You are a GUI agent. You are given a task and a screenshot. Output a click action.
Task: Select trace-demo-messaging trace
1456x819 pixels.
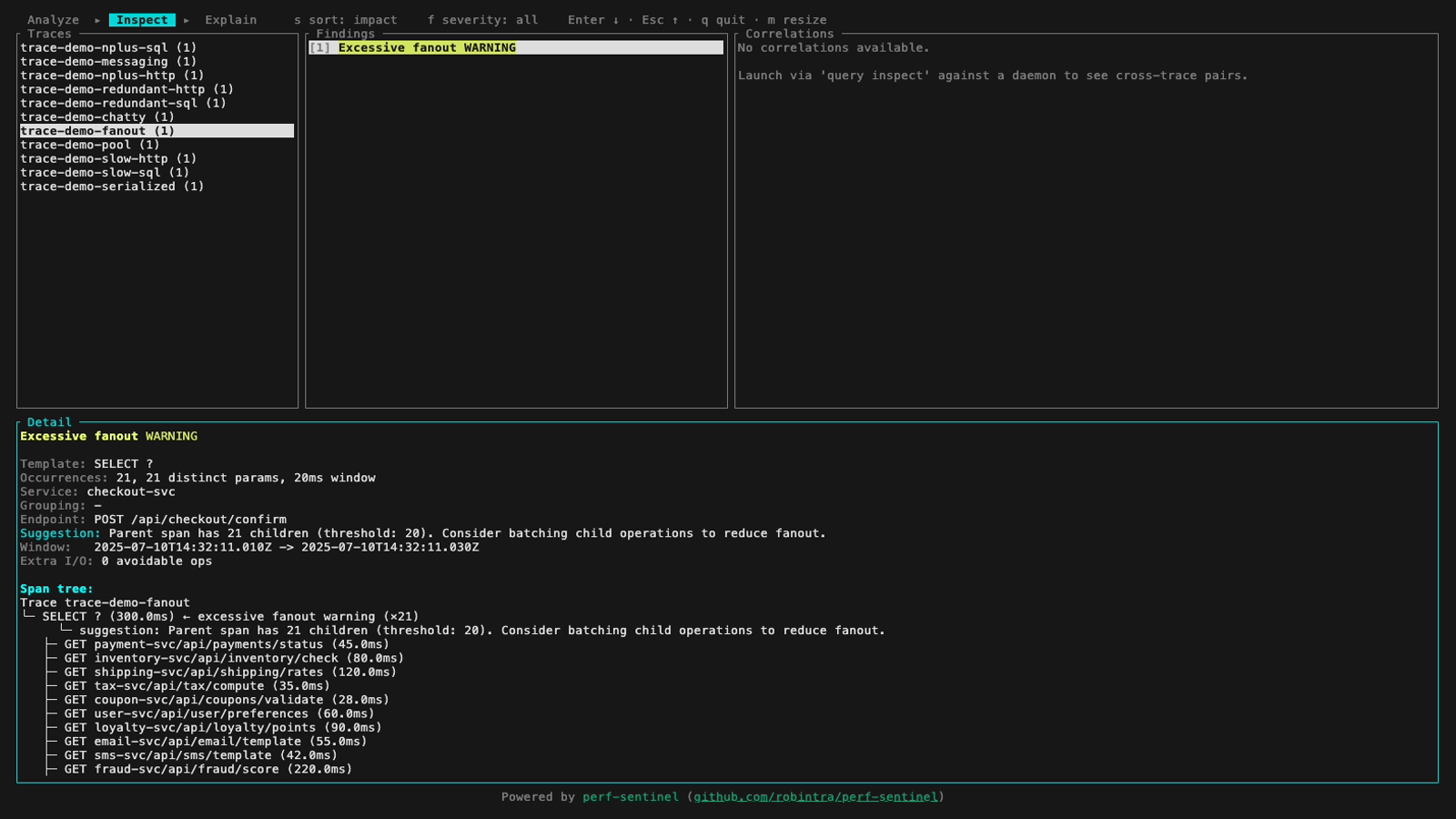(157, 62)
